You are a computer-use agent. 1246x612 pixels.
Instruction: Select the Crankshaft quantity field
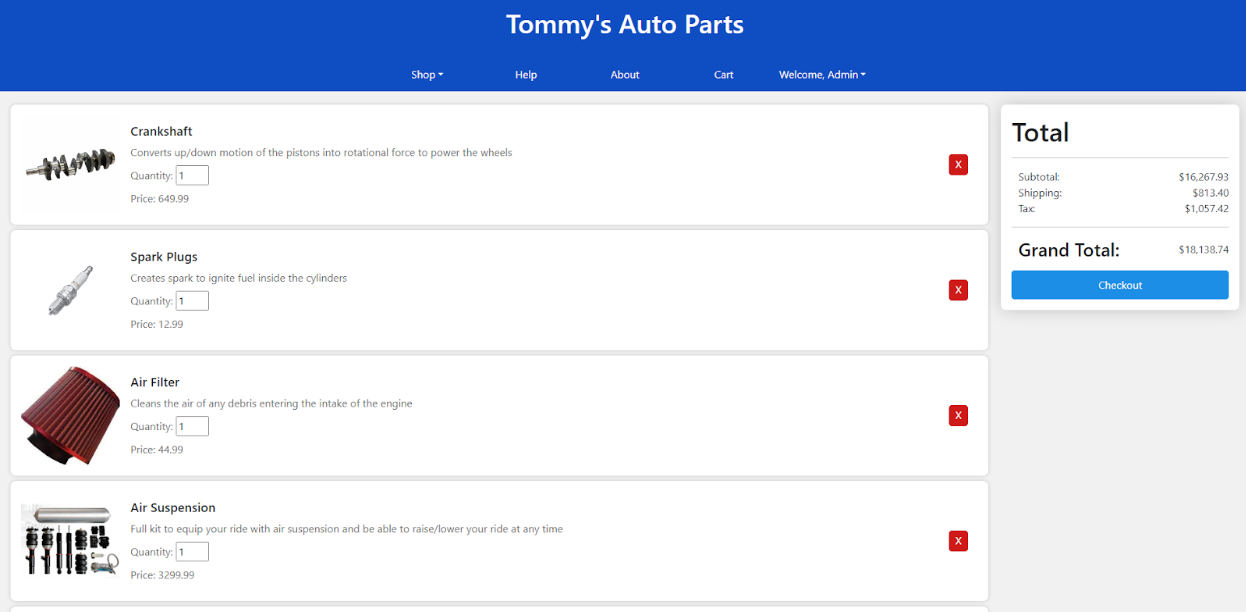click(x=192, y=175)
